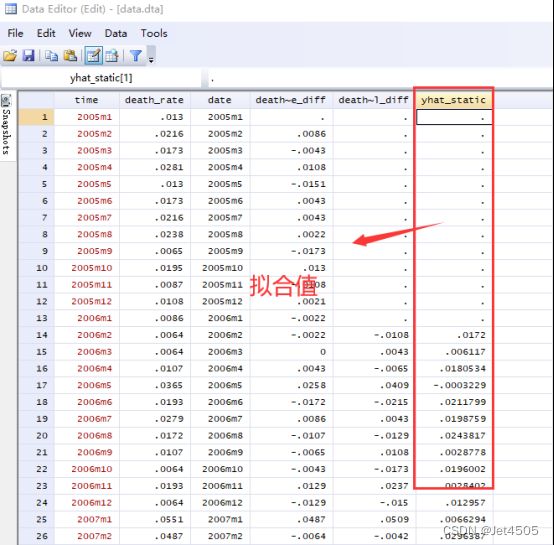This screenshot has height=545, width=554.
Task: Select row number 14 header
Action: [36, 335]
